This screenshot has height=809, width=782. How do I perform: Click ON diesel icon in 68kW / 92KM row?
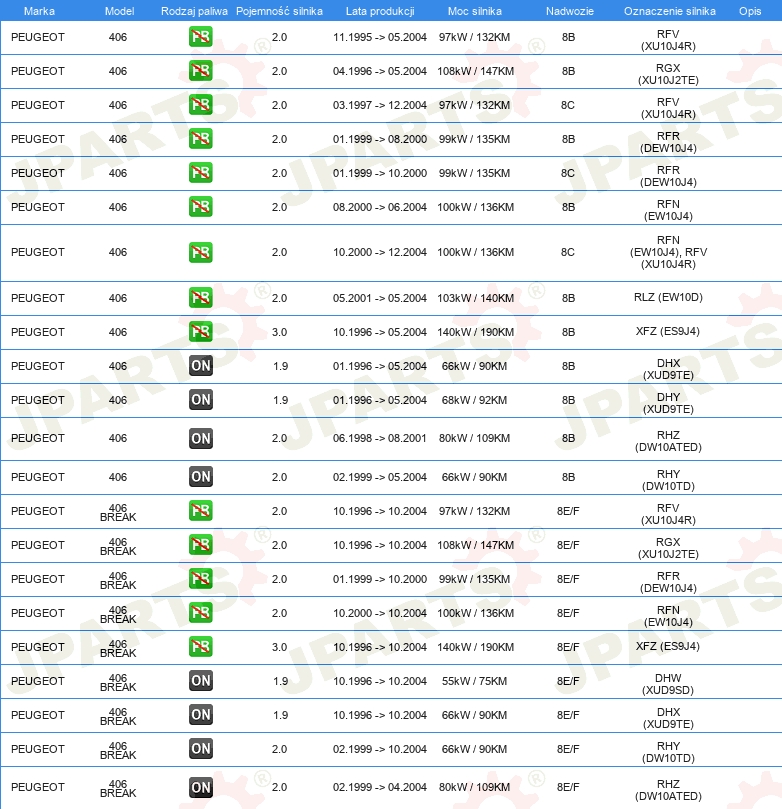click(201, 400)
